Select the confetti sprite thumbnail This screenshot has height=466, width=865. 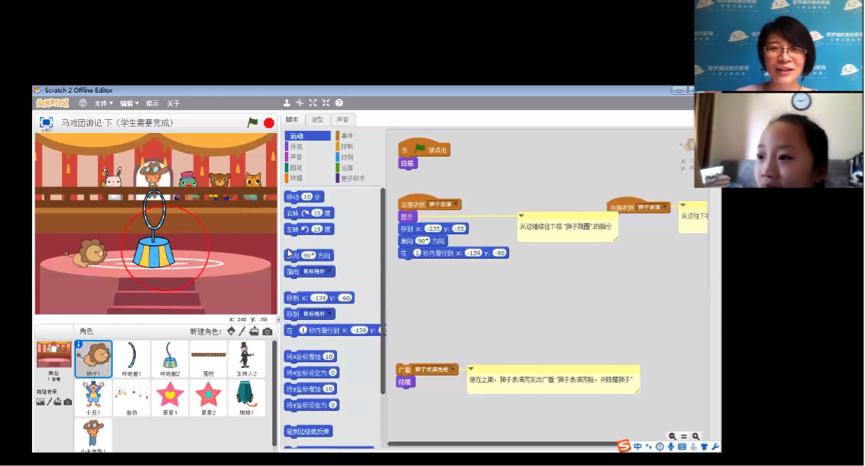click(131, 398)
